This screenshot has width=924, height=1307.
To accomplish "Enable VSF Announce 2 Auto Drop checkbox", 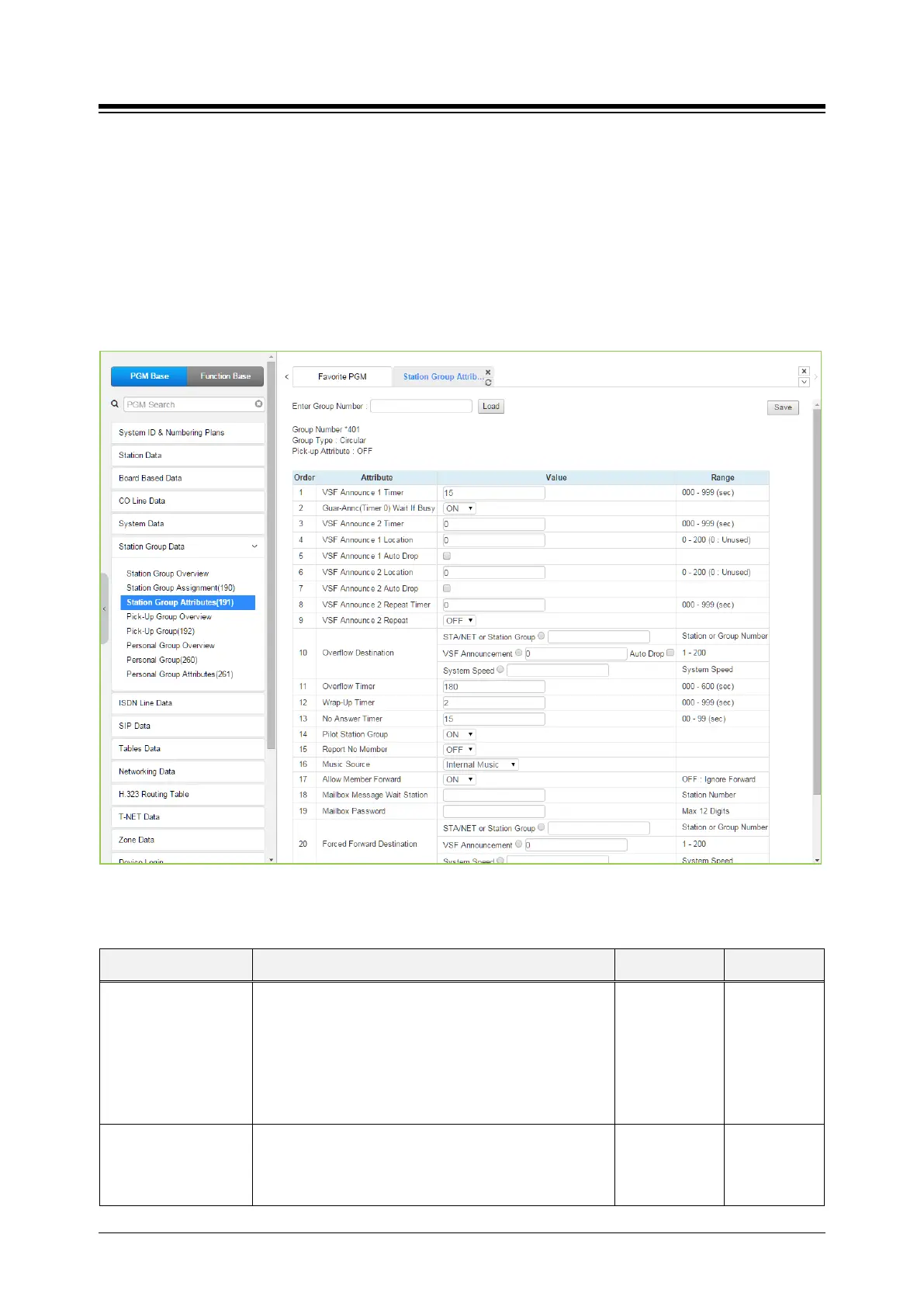I will 447,588.
